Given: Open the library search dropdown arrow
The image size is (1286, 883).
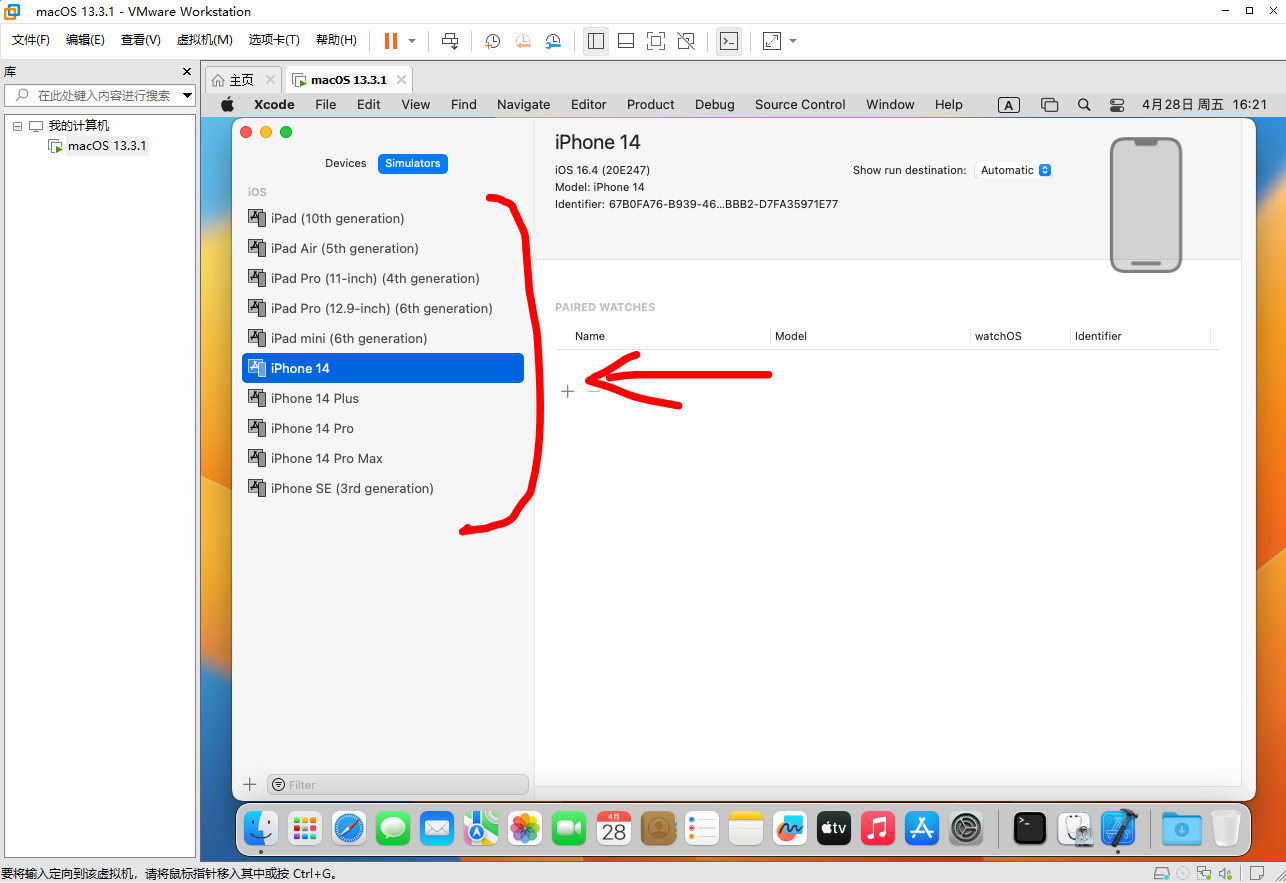Looking at the screenshot, I should (x=187, y=96).
